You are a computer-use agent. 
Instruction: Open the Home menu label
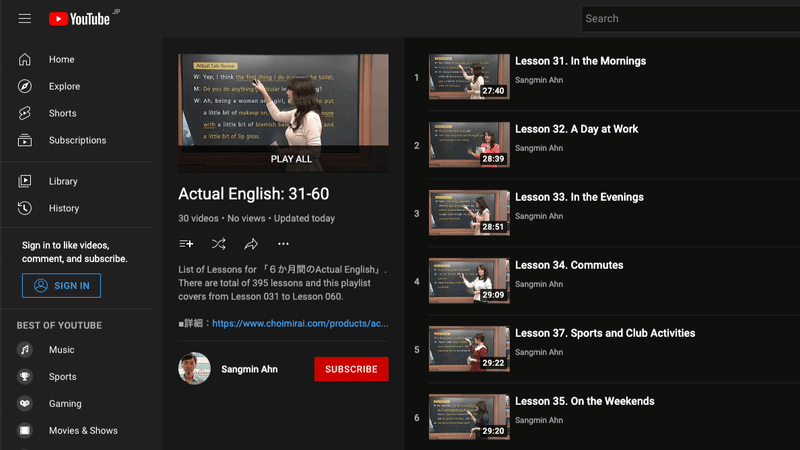click(62, 59)
